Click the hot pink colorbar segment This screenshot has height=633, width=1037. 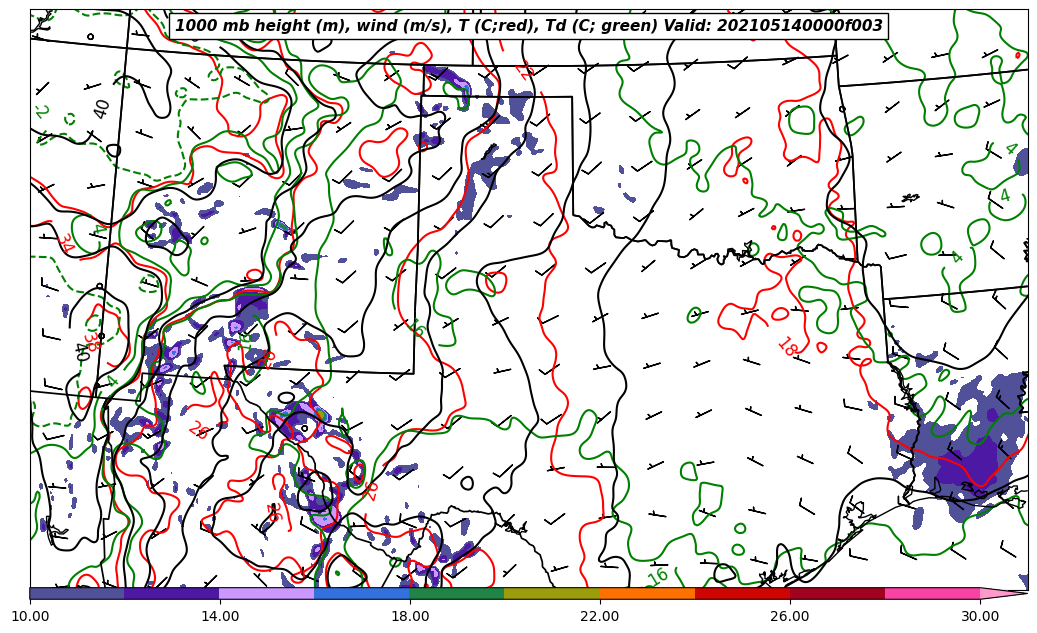pos(932,593)
